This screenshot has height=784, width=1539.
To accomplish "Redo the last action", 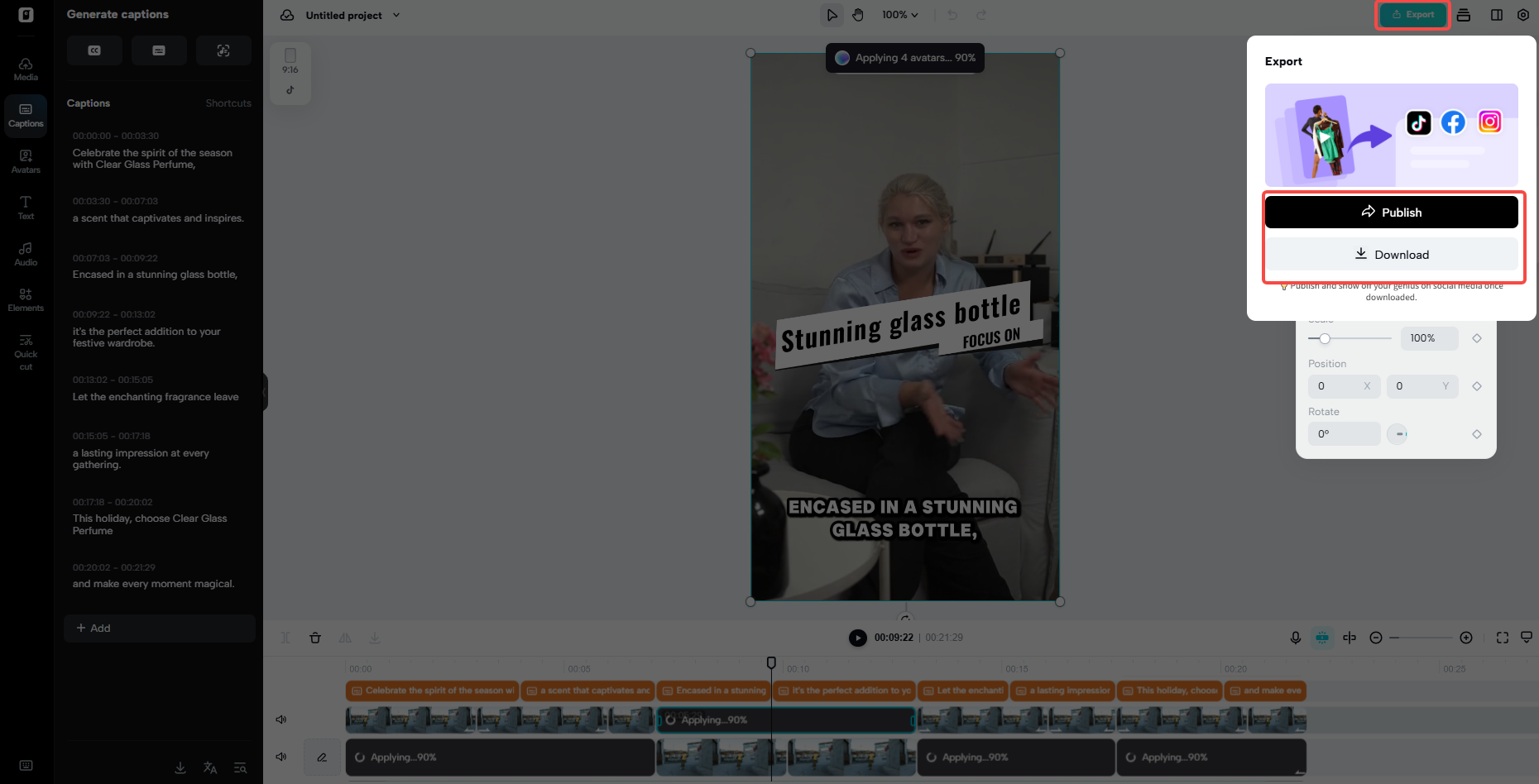I will (981, 15).
